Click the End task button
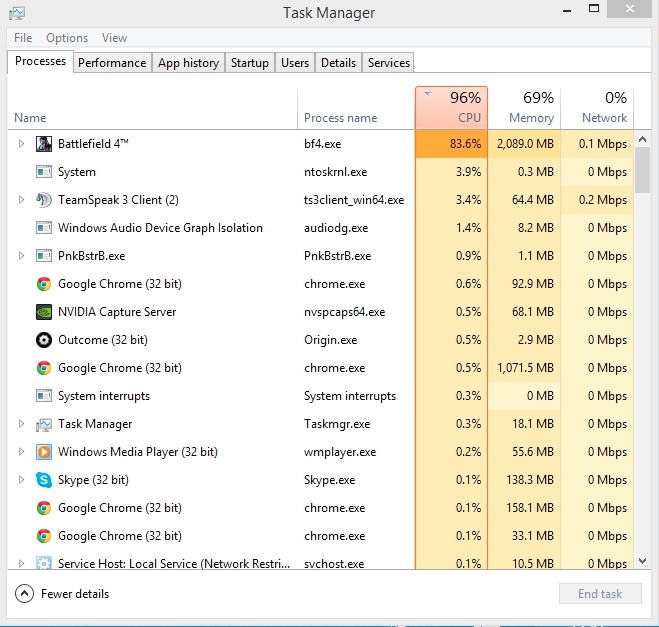 click(x=600, y=594)
